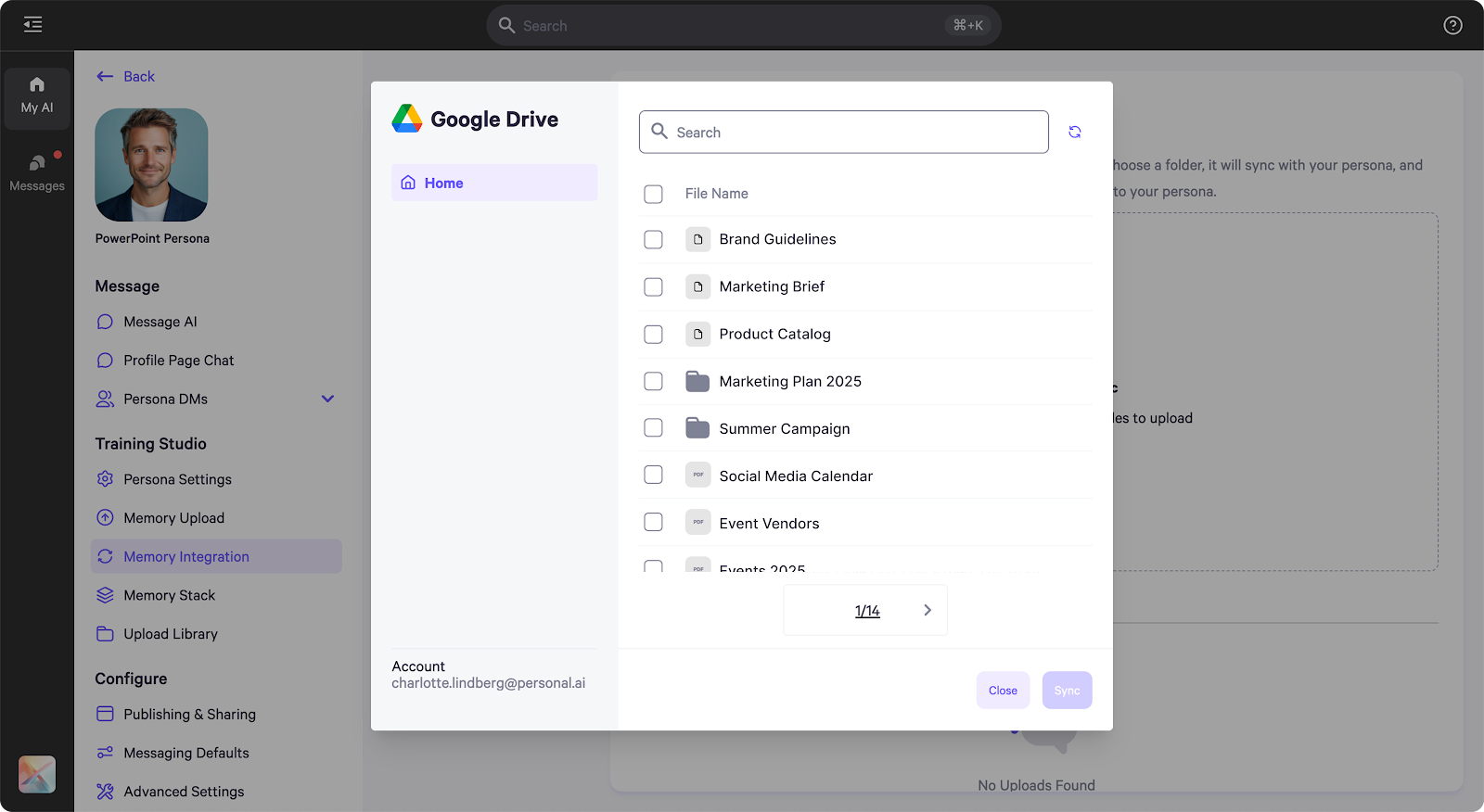Open Upload Library
Image resolution: width=1484 pixels, height=812 pixels.
[171, 634]
